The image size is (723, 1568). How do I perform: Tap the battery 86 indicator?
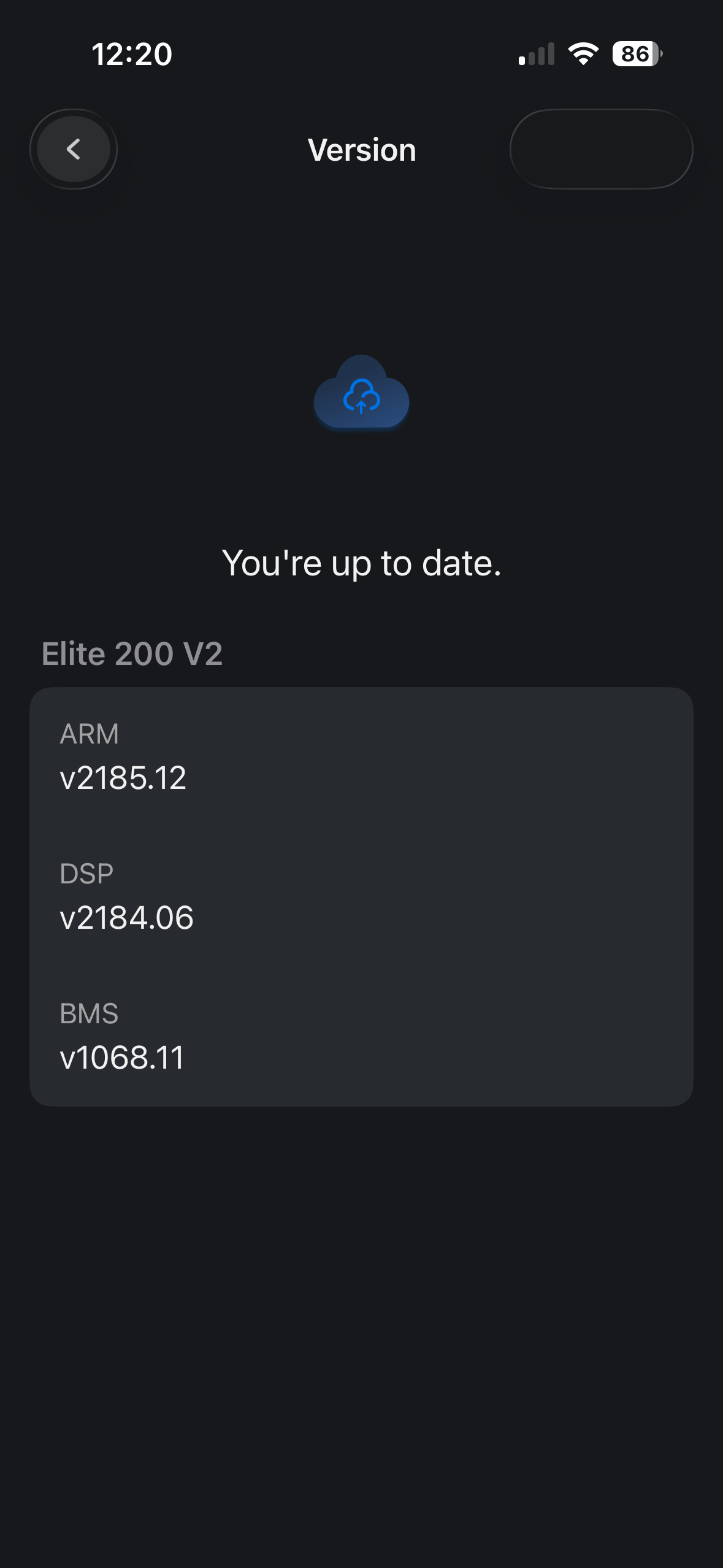pyautogui.click(x=637, y=54)
